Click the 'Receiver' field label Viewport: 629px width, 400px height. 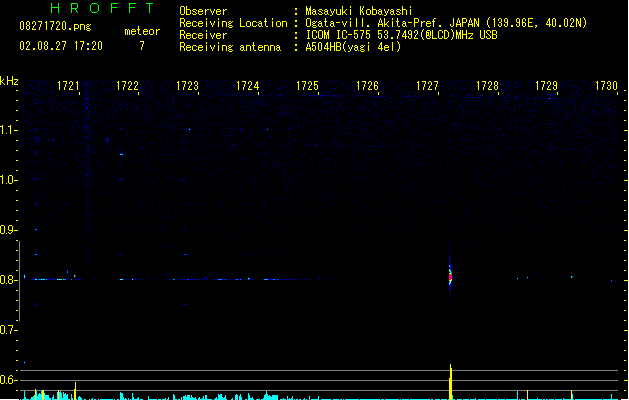(x=203, y=35)
